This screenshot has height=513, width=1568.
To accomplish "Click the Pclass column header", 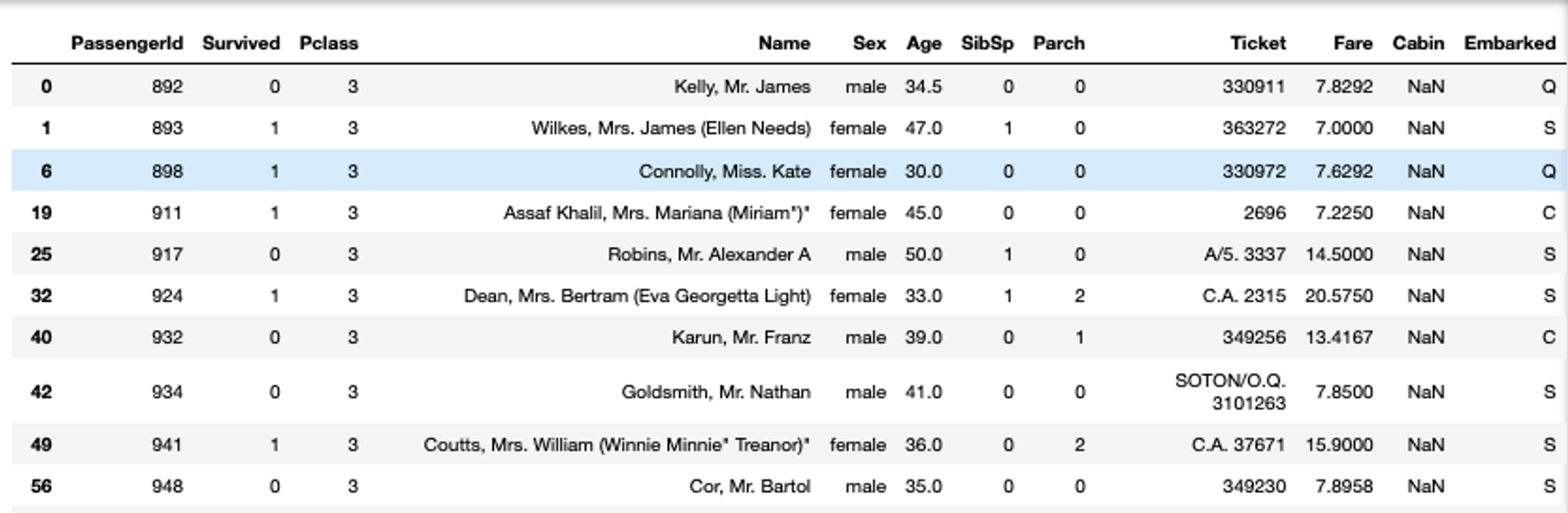I will 328,43.
